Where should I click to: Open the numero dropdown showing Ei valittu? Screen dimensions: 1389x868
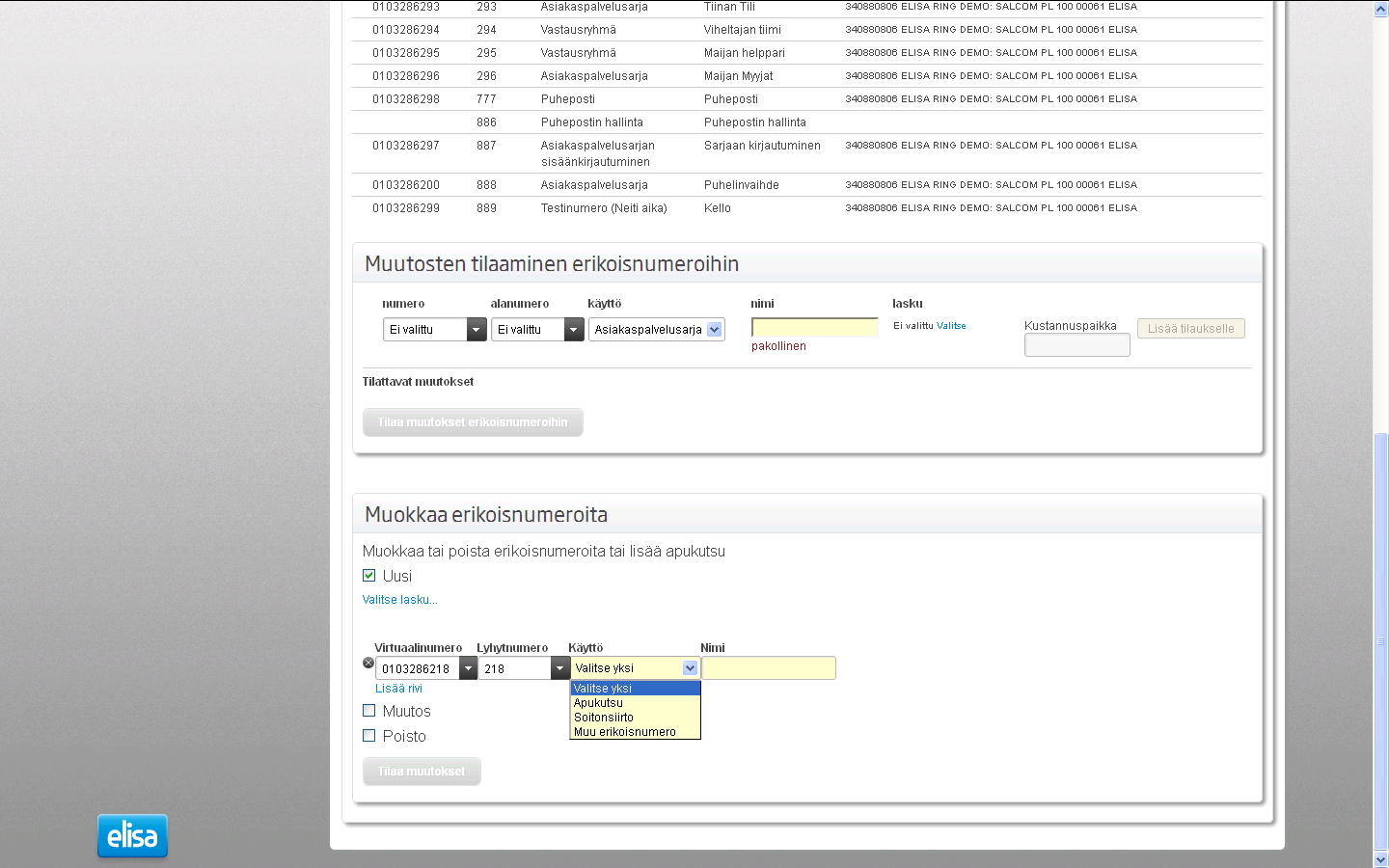point(434,330)
